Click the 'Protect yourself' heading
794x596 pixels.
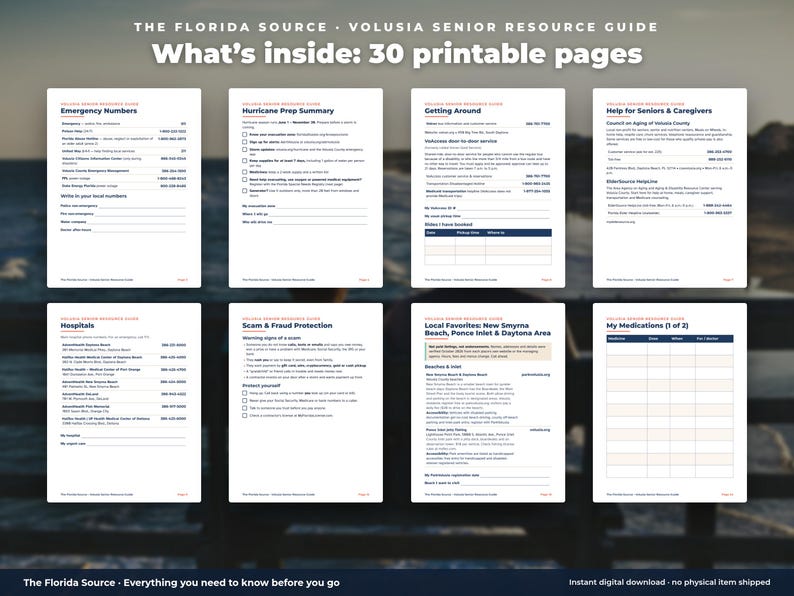click(261, 386)
